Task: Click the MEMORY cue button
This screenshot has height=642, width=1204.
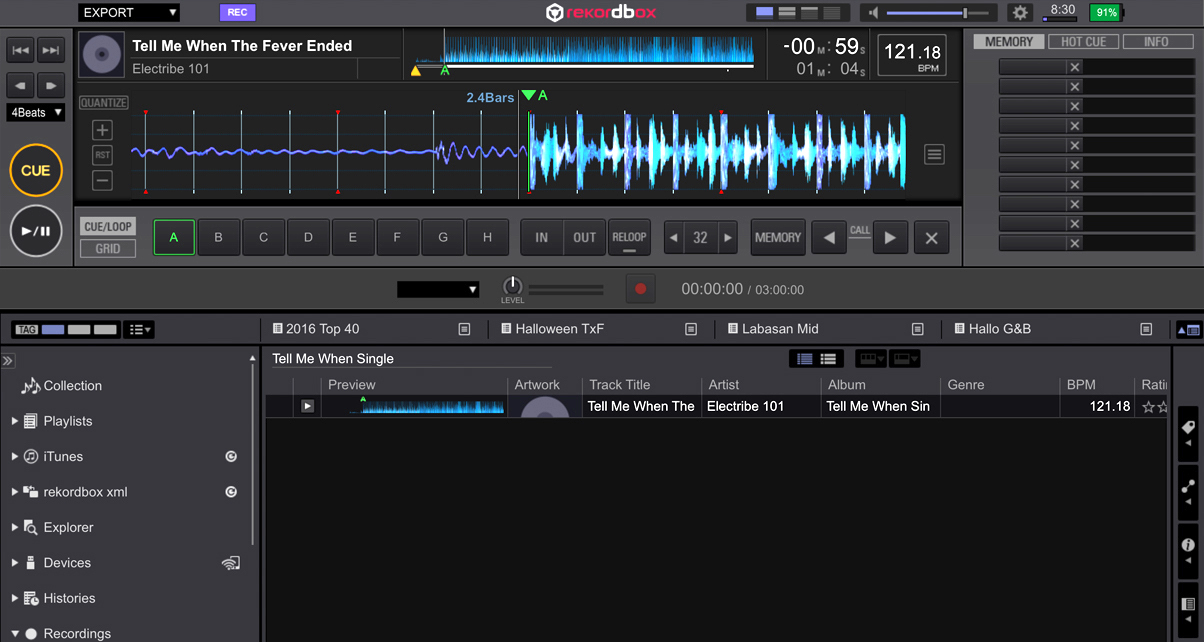Action: (x=778, y=238)
